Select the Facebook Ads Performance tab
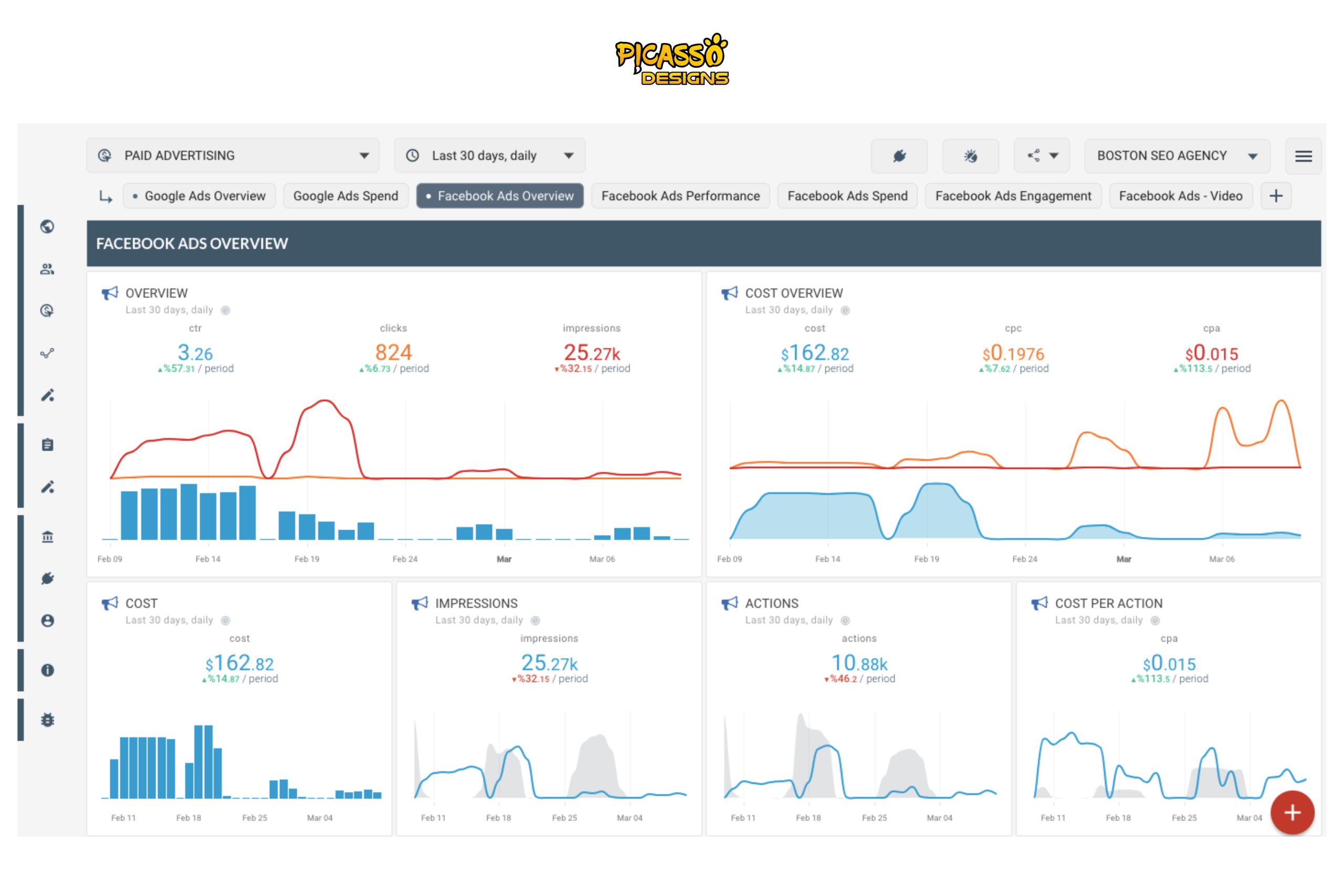The image size is (1344, 896). (680, 196)
